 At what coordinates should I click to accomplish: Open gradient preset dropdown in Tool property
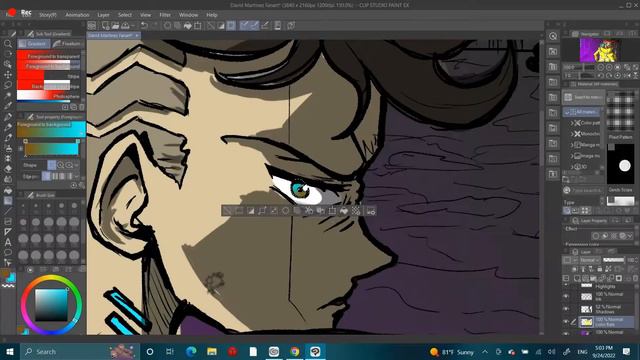(82, 133)
